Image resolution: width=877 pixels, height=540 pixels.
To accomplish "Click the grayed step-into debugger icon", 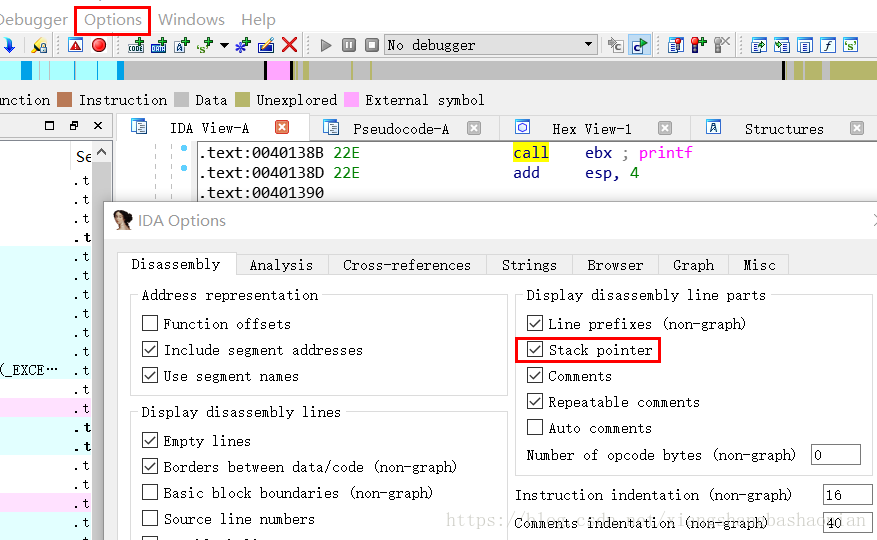I will tap(616, 45).
